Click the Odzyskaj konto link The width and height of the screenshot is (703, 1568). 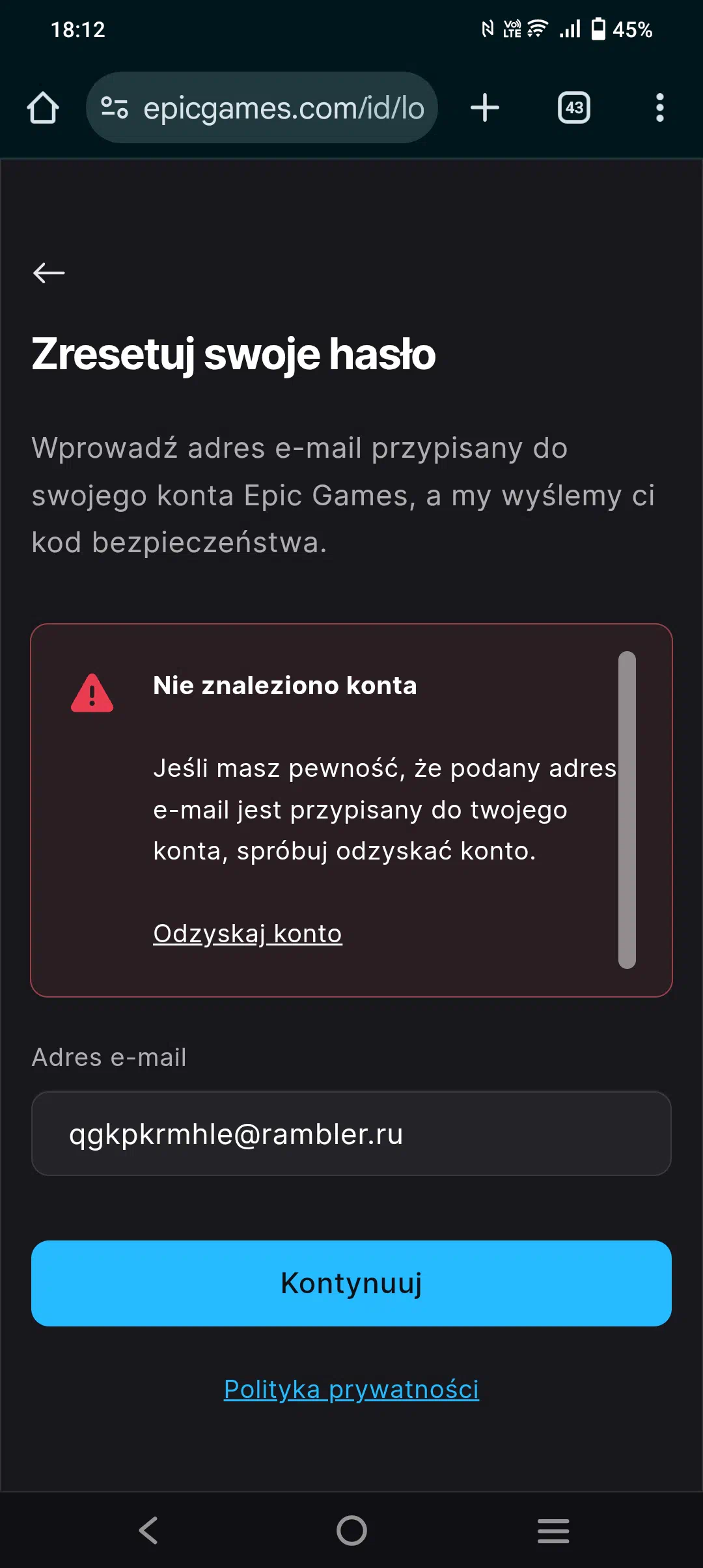pos(247,934)
